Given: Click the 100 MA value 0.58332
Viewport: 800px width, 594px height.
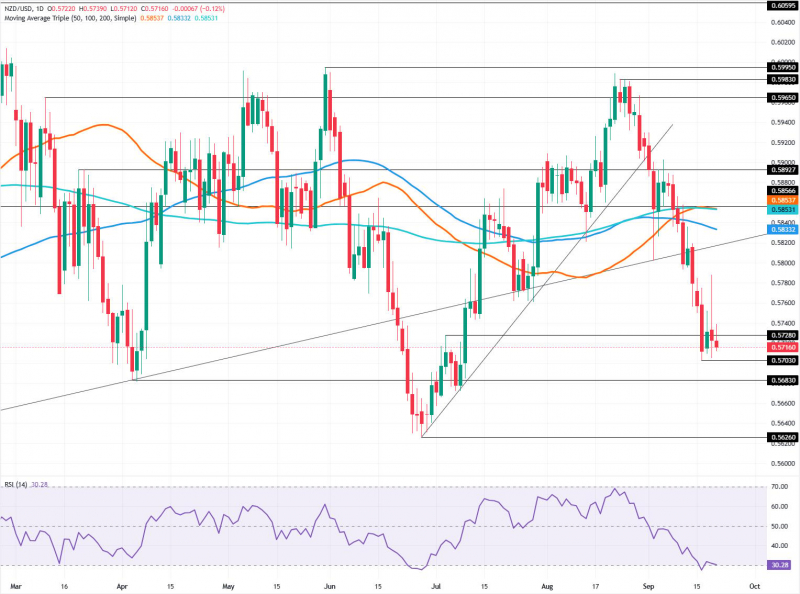Looking at the screenshot, I should pyautogui.click(x=179, y=18).
